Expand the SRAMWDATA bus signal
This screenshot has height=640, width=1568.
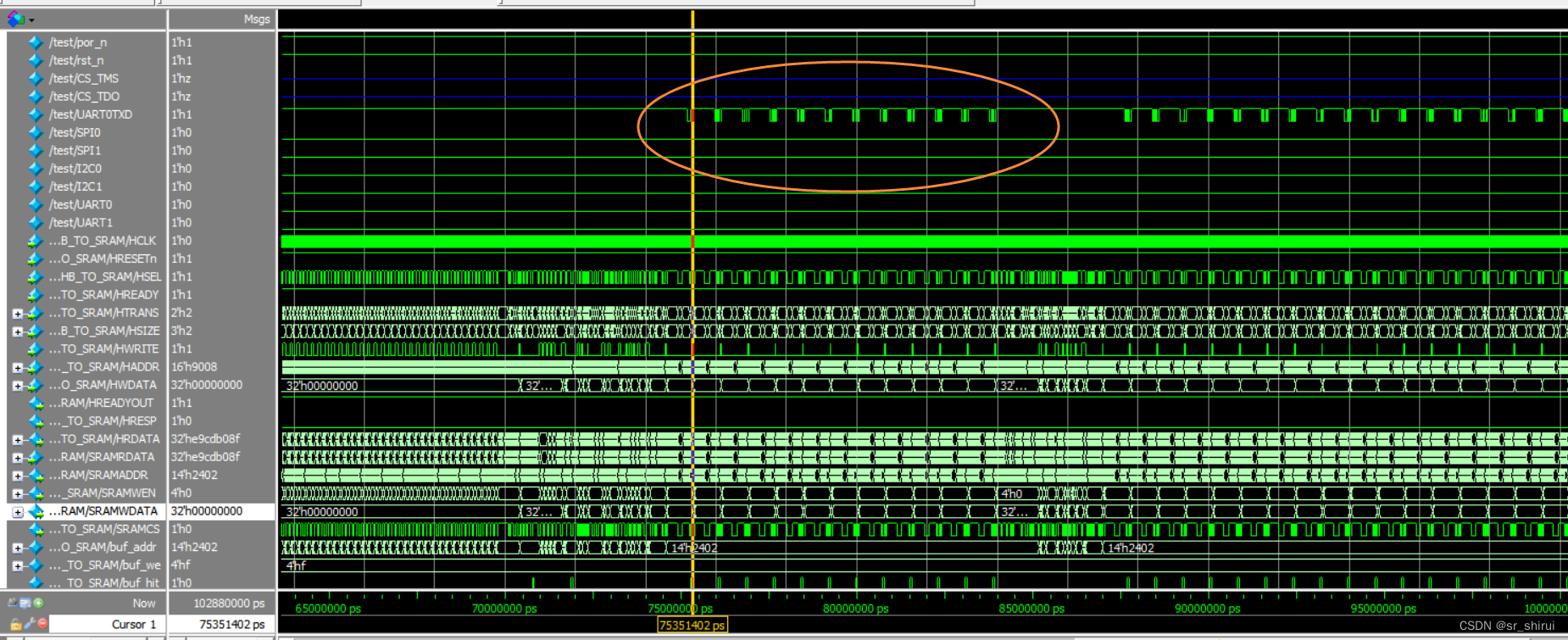(x=17, y=511)
